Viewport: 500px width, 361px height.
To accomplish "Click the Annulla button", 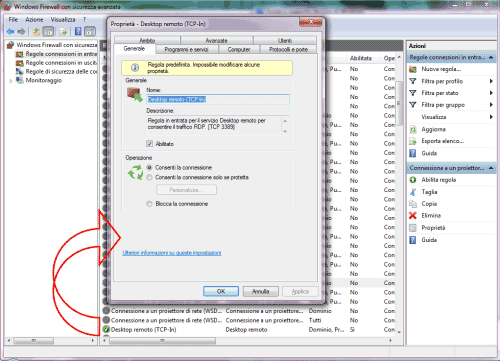I will click(260, 291).
